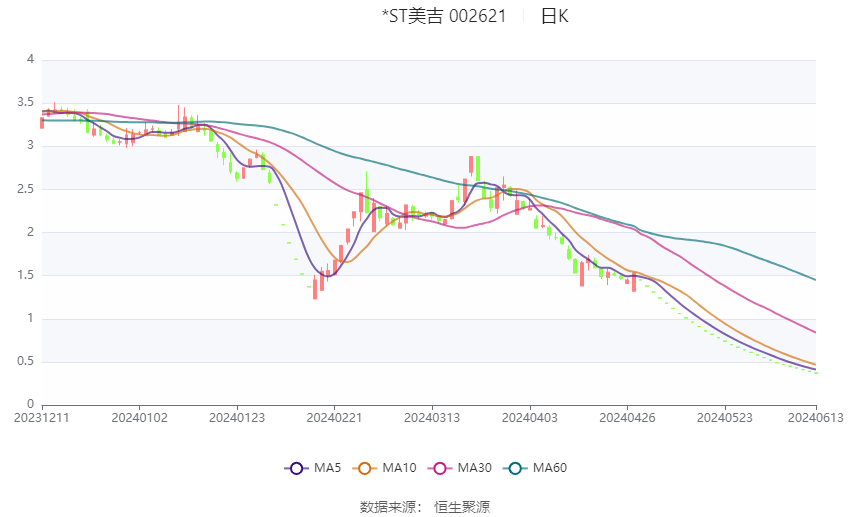Click the 3.5 price axis label
The image size is (850, 517).
[x=25, y=102]
